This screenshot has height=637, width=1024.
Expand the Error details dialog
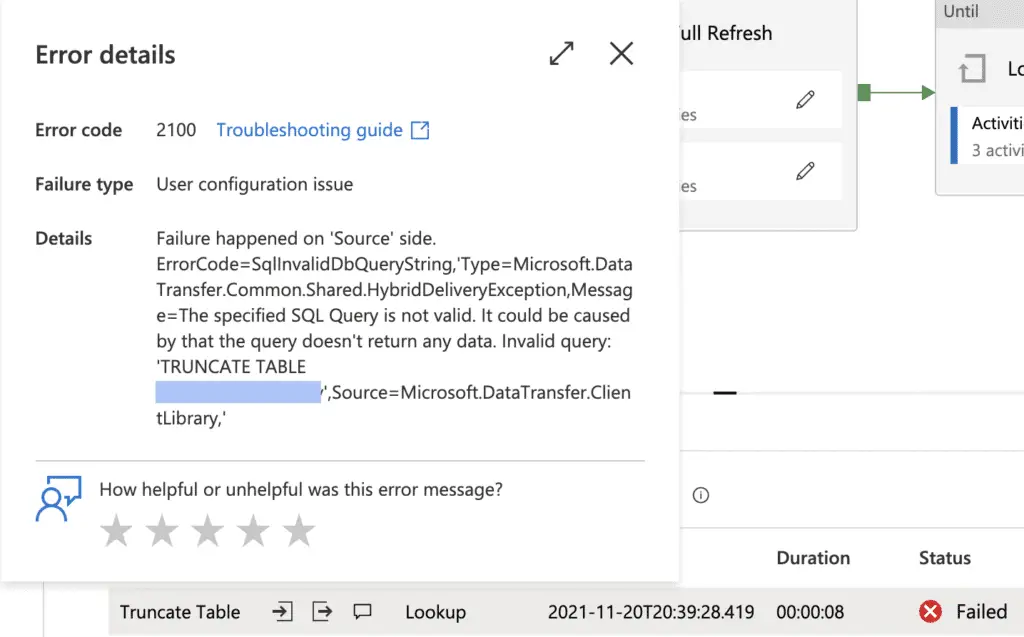(x=562, y=54)
